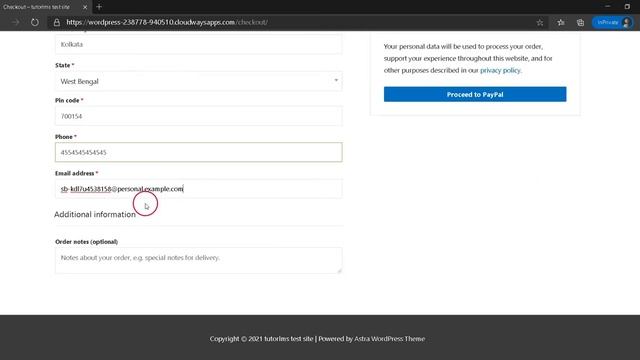Click the Order notes textarea

pyautogui.click(x=199, y=260)
